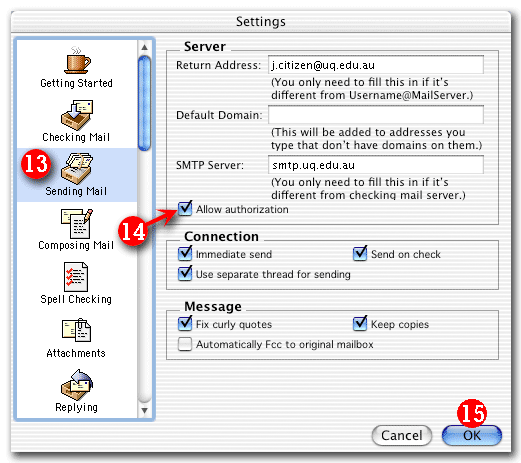Toggle Use separate thread for sending
521x463 pixels.
(x=185, y=274)
